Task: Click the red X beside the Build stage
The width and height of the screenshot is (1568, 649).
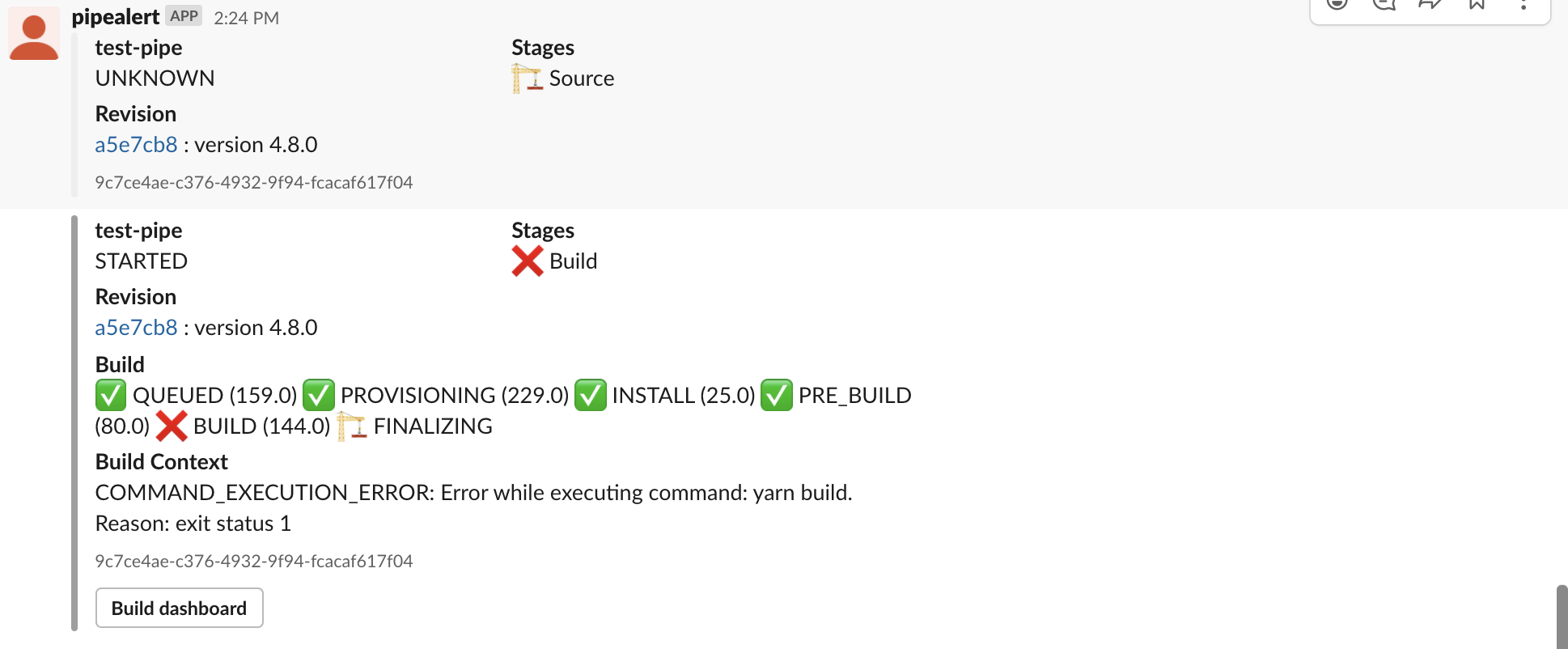Action: coord(528,261)
